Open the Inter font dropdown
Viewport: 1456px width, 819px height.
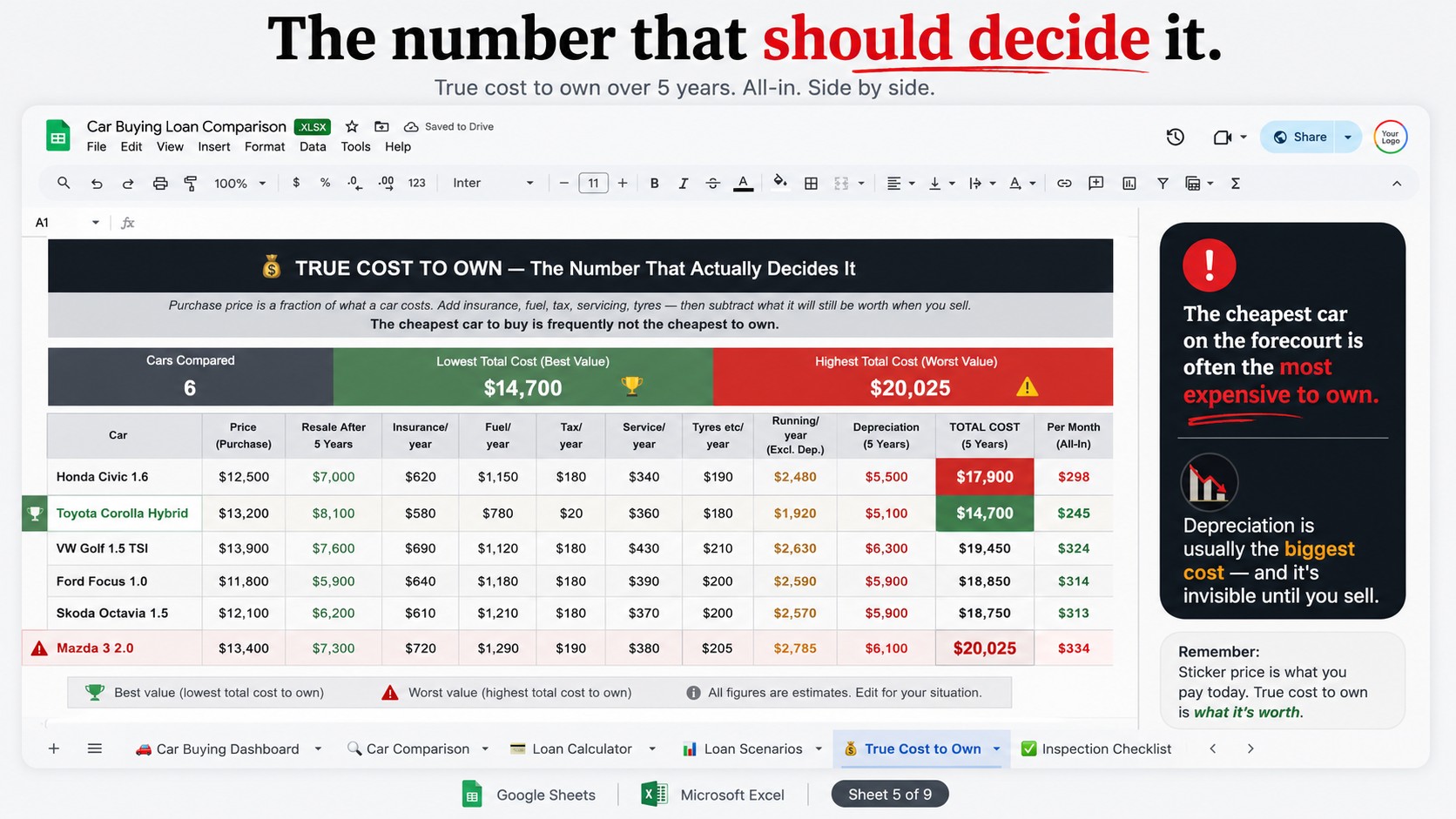tap(493, 184)
